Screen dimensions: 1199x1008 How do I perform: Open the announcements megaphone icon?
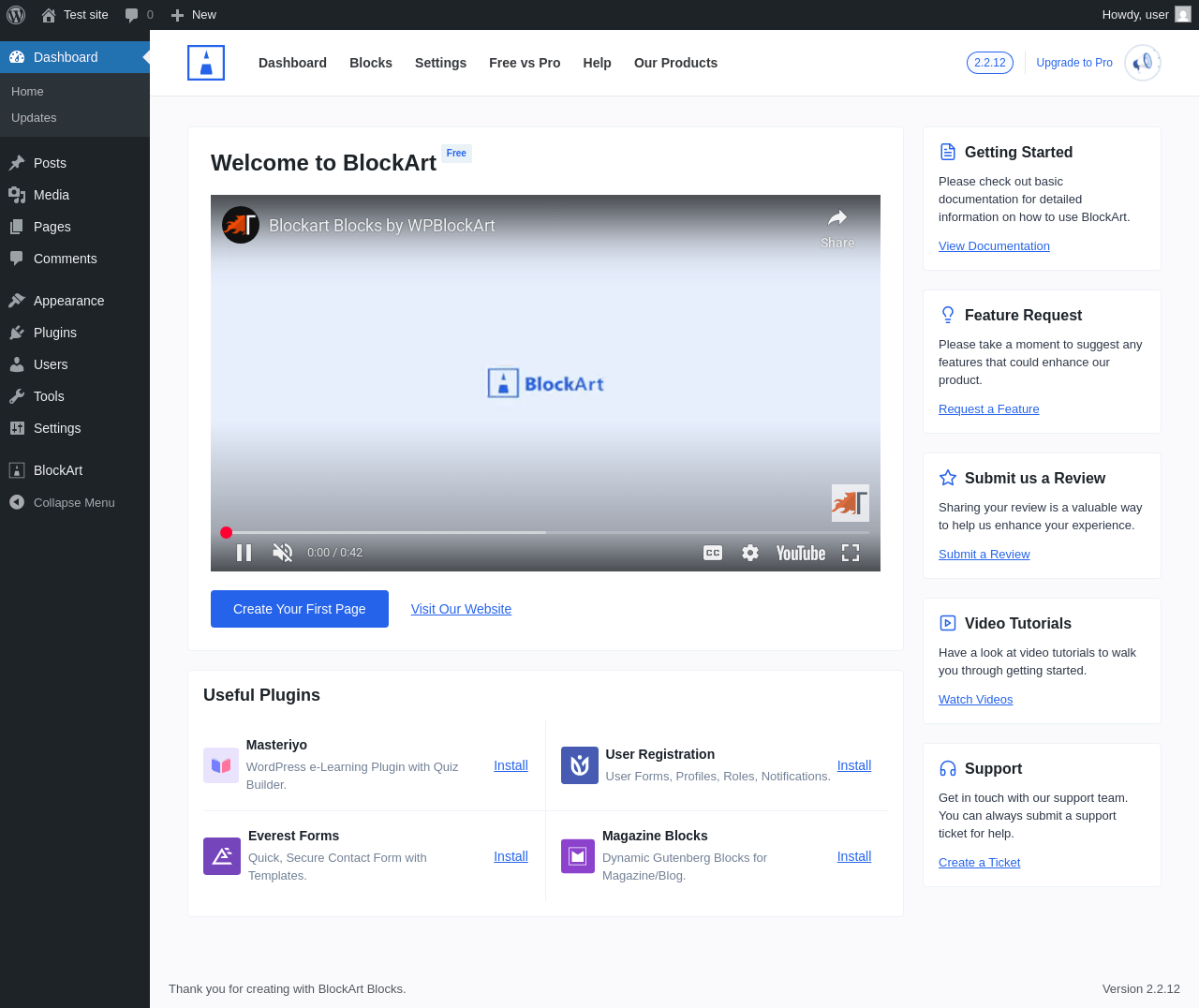point(1142,63)
